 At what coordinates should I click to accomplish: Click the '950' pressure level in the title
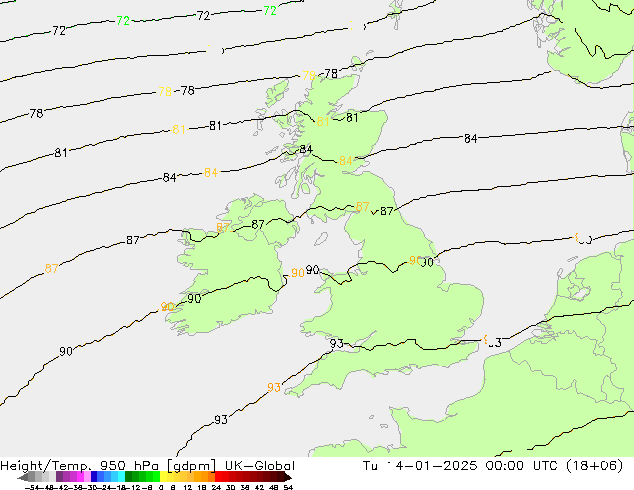pyautogui.click(x=111, y=466)
